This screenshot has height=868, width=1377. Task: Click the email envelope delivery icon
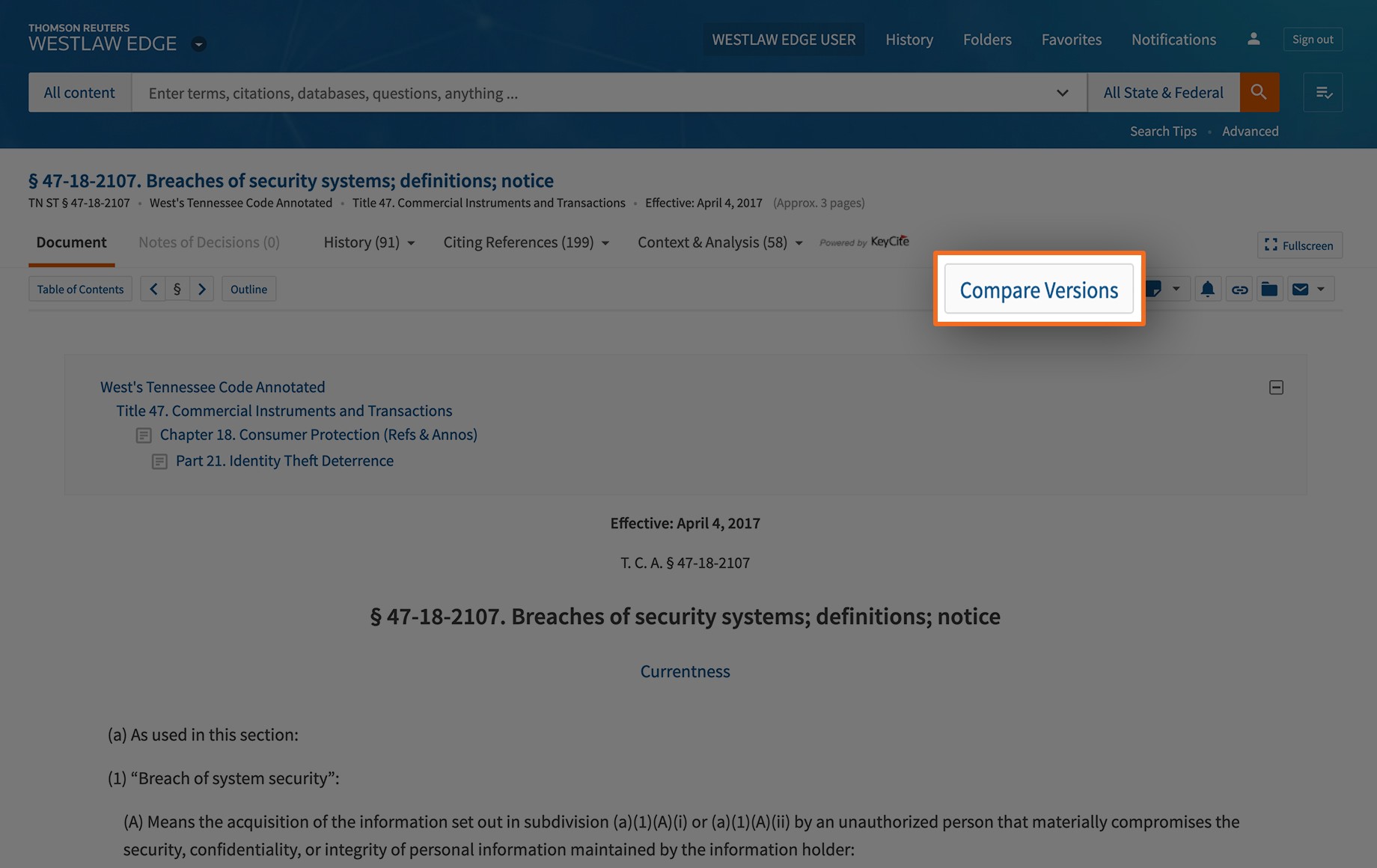click(1301, 290)
